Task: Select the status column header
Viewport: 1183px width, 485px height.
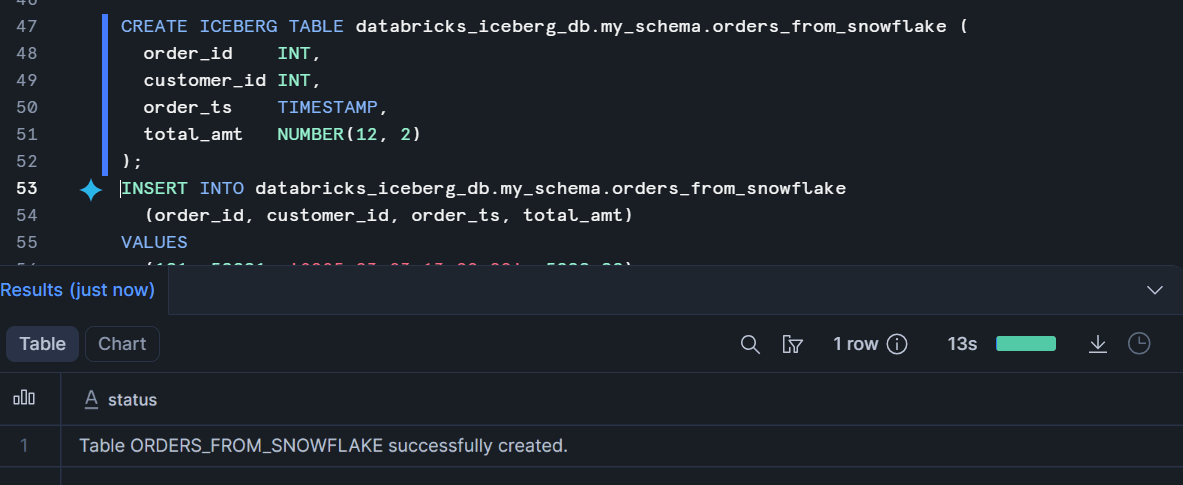Action: coord(132,400)
